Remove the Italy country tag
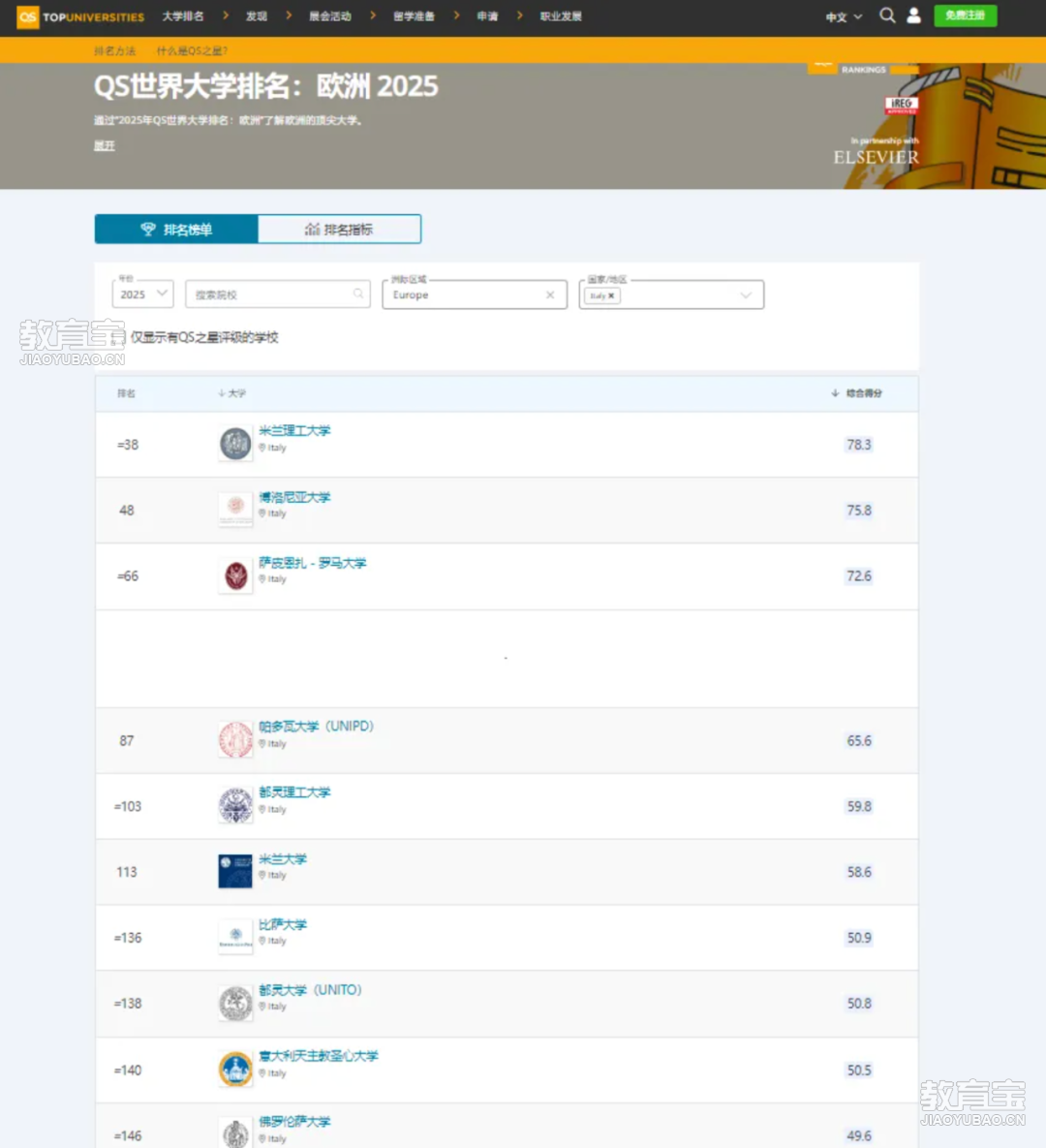 [611, 295]
